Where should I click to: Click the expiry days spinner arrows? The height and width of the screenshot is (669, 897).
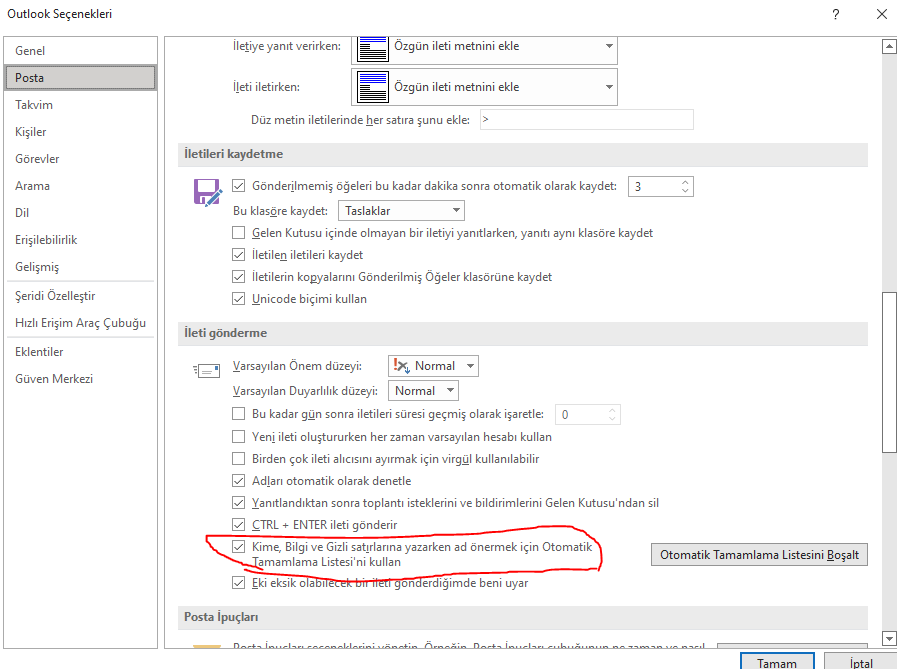point(612,414)
